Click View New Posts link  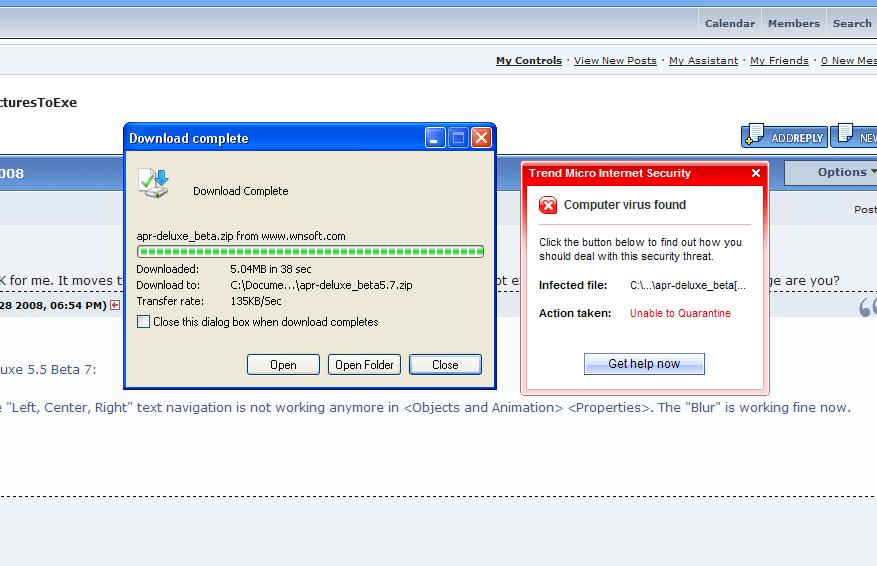click(x=615, y=60)
